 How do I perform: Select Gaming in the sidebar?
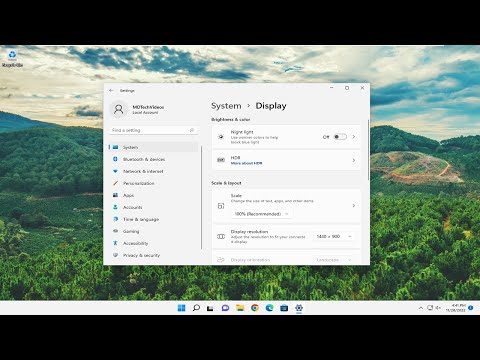click(x=153, y=231)
